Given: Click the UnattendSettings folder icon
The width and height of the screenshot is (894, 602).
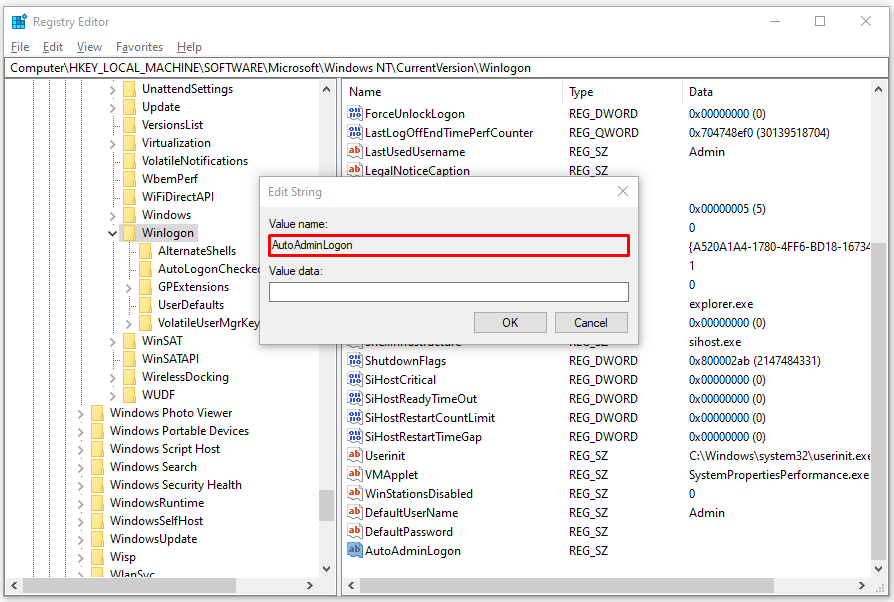Looking at the screenshot, I should [130, 89].
